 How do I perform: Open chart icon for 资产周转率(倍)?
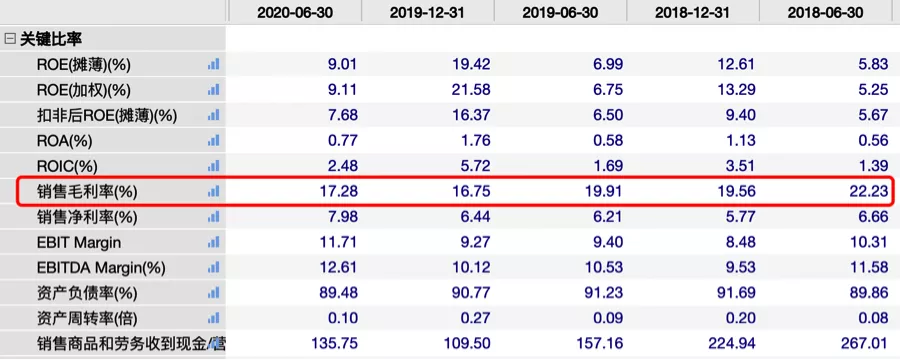214,318
